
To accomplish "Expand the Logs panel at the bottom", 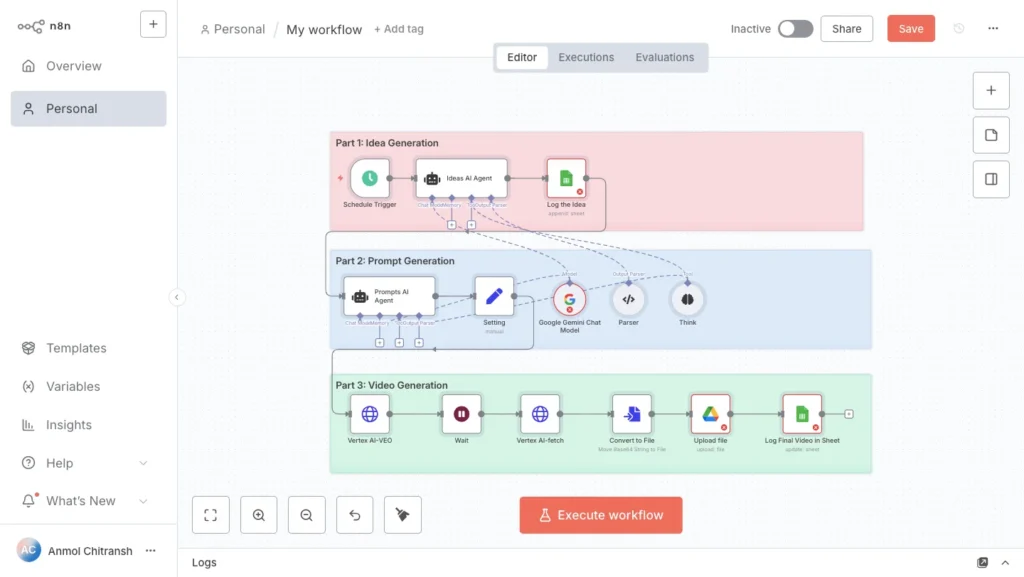I will point(1005,562).
